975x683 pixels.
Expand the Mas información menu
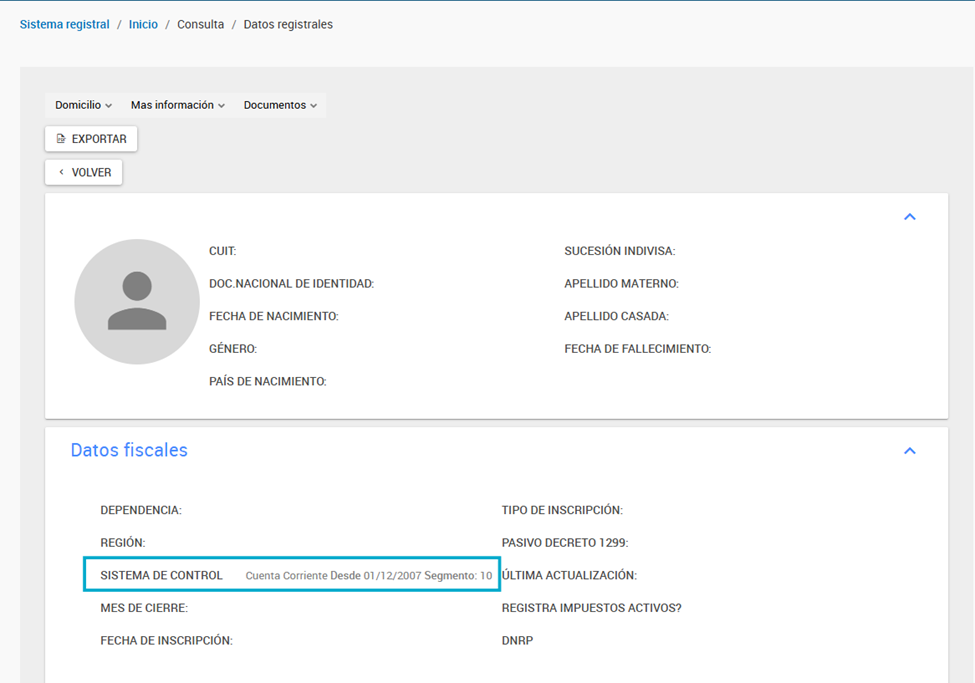pyautogui.click(x=177, y=105)
